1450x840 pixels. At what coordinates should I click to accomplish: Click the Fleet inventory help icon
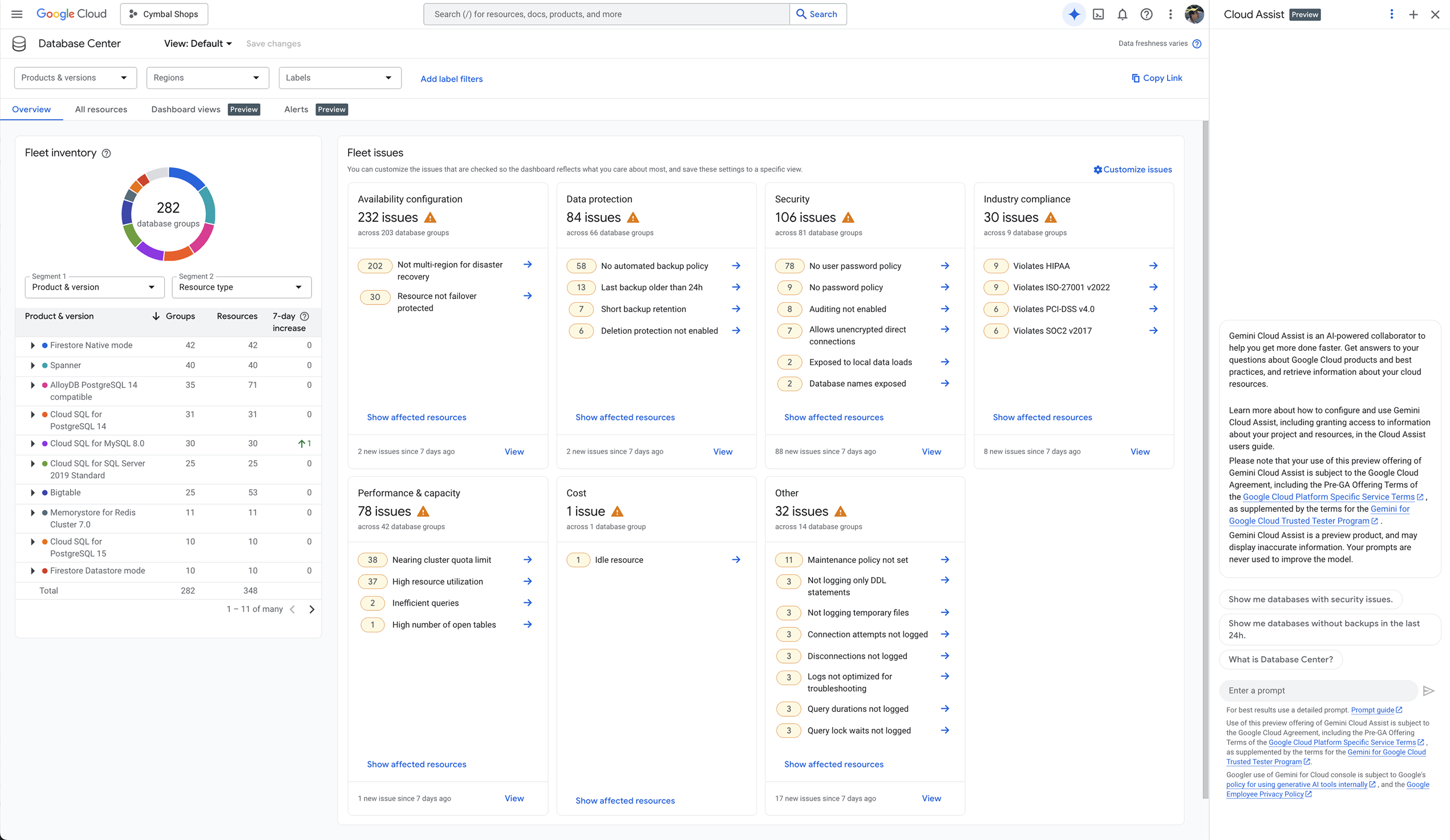coord(107,153)
